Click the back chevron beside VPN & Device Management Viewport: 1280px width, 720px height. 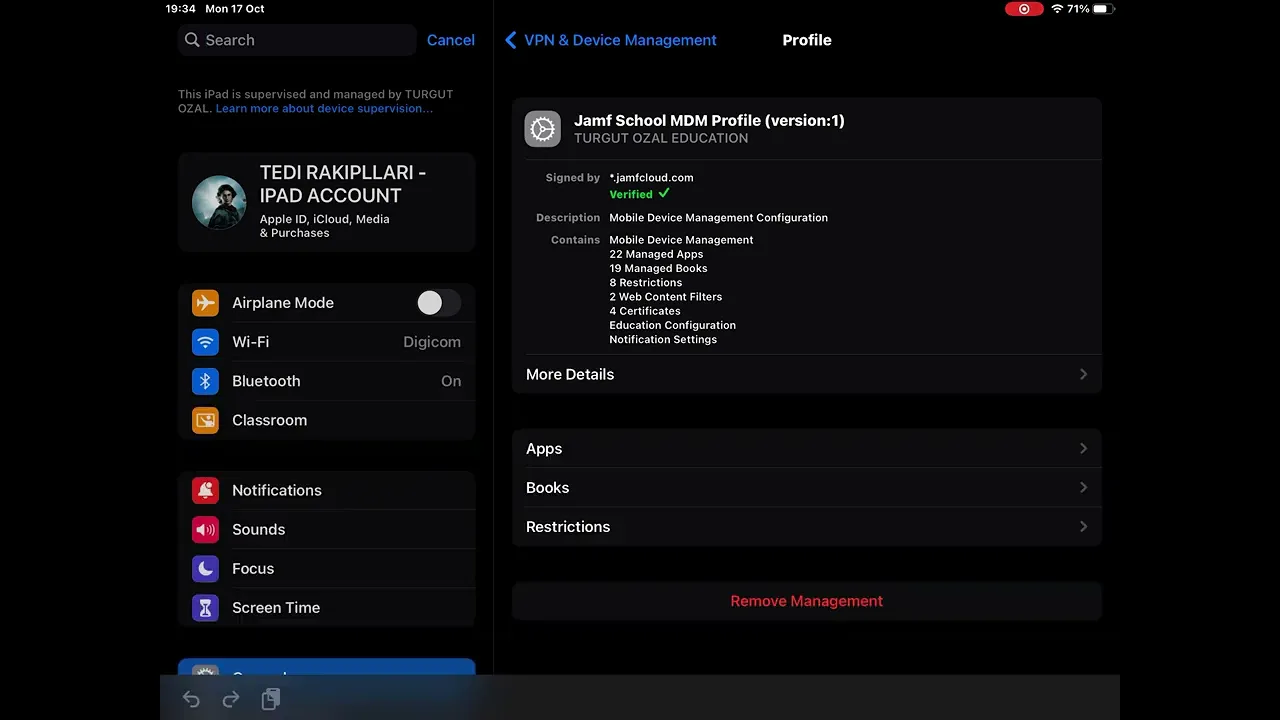(510, 40)
